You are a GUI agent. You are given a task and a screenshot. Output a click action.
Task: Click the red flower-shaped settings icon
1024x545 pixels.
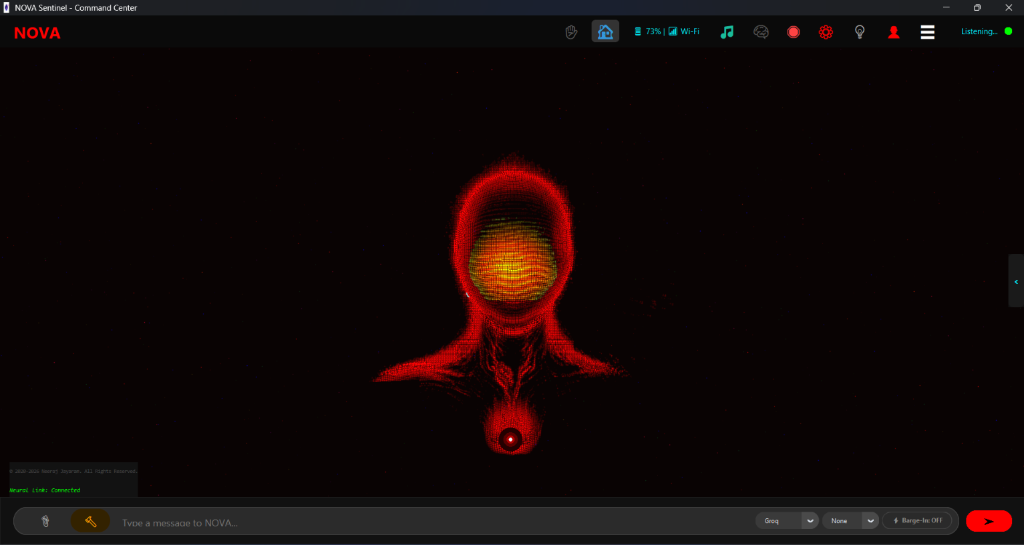826,31
